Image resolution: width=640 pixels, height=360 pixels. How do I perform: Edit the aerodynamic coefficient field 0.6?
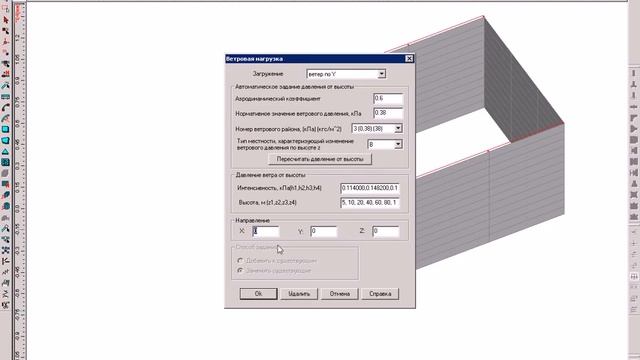(x=388, y=98)
